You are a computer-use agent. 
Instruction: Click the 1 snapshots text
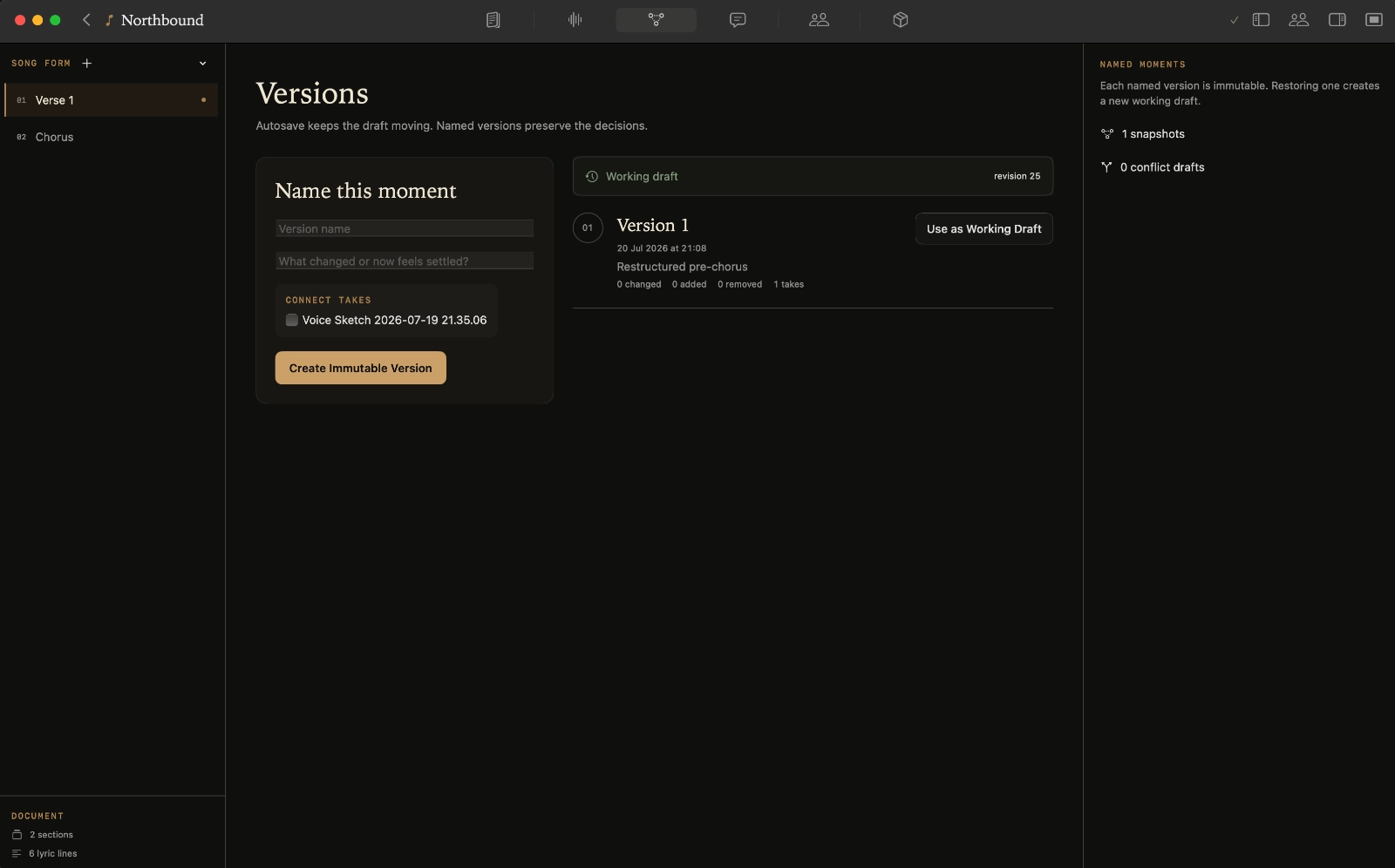[1153, 134]
